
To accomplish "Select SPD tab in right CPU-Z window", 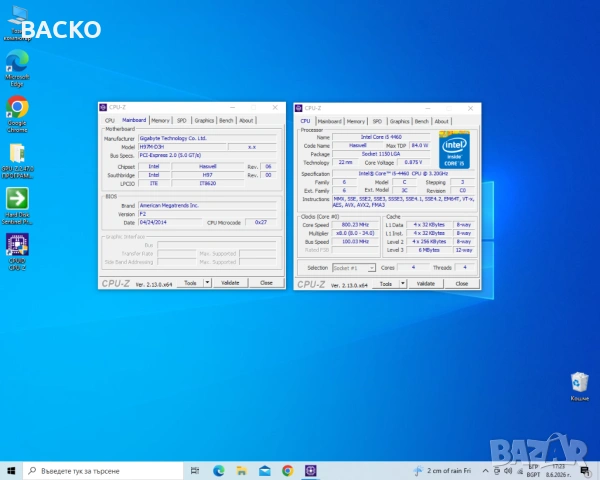I will click(x=377, y=121).
